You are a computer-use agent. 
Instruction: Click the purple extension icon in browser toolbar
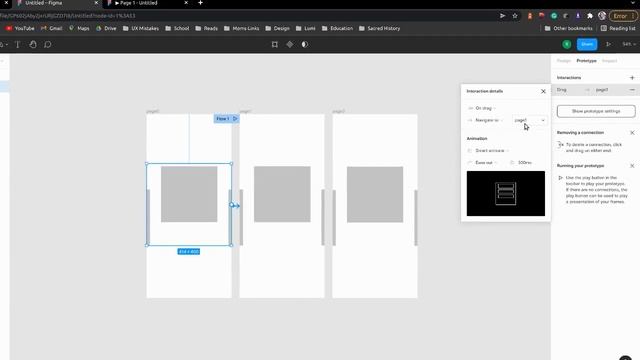click(578, 16)
